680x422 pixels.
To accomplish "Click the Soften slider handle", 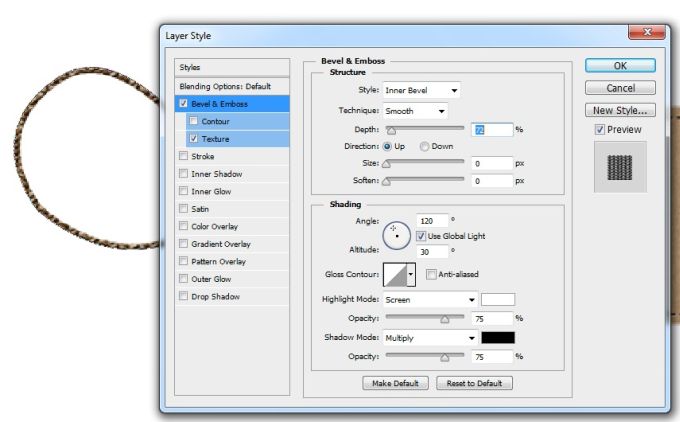I will pyautogui.click(x=386, y=181).
